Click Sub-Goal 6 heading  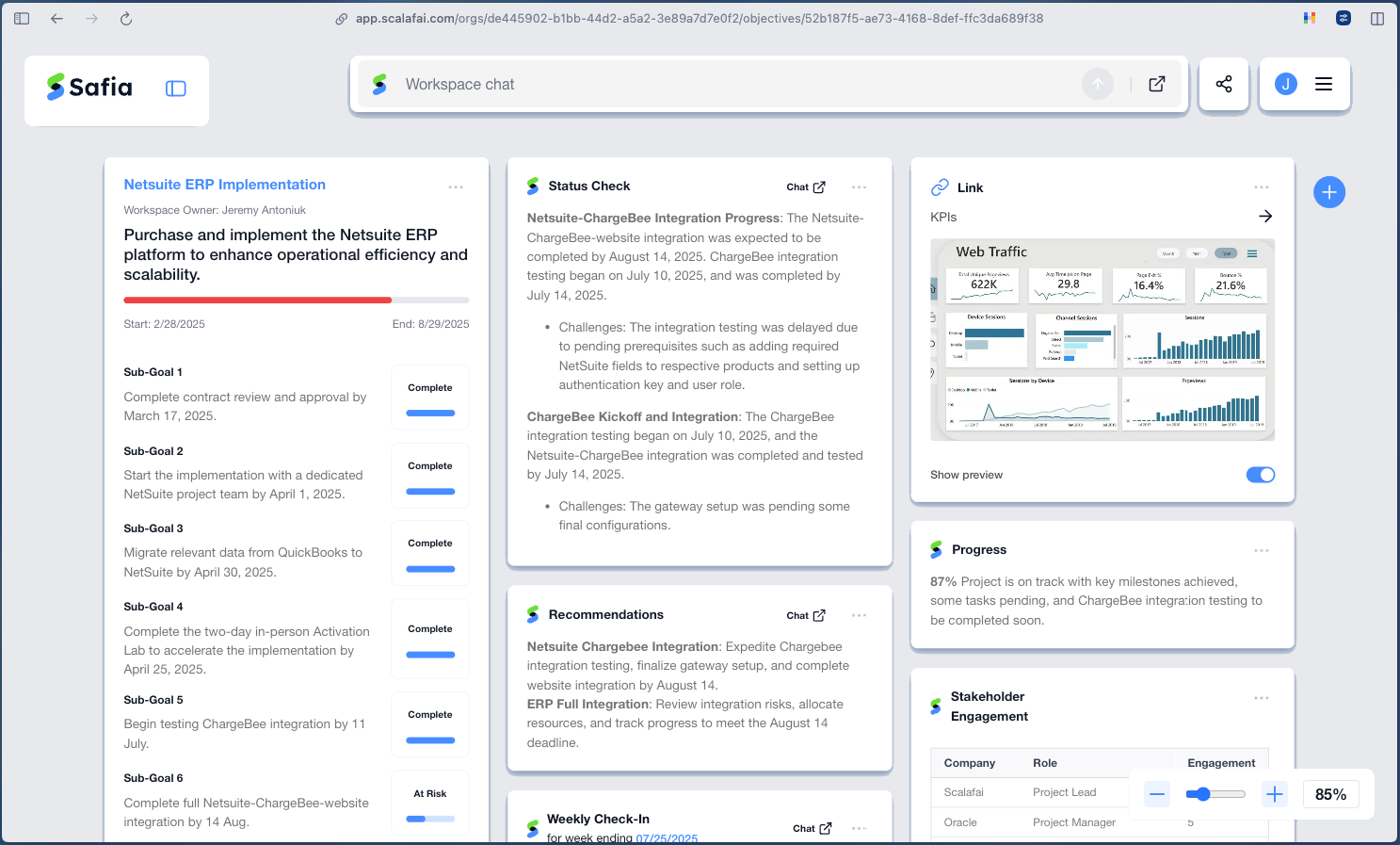[153, 778]
